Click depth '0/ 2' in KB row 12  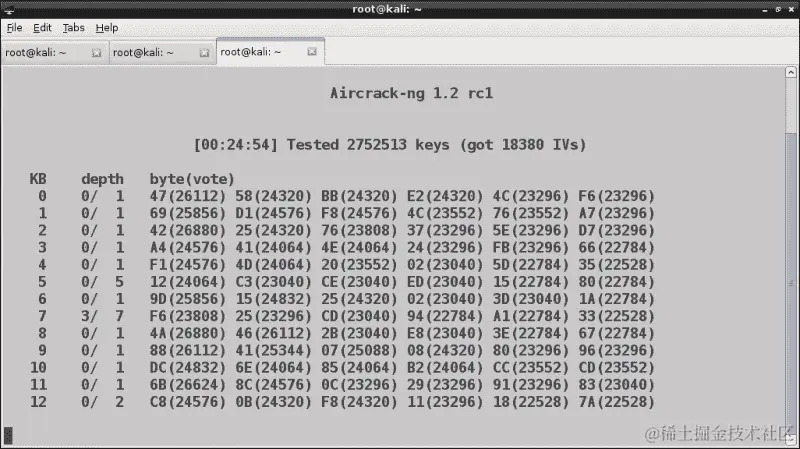(102, 402)
